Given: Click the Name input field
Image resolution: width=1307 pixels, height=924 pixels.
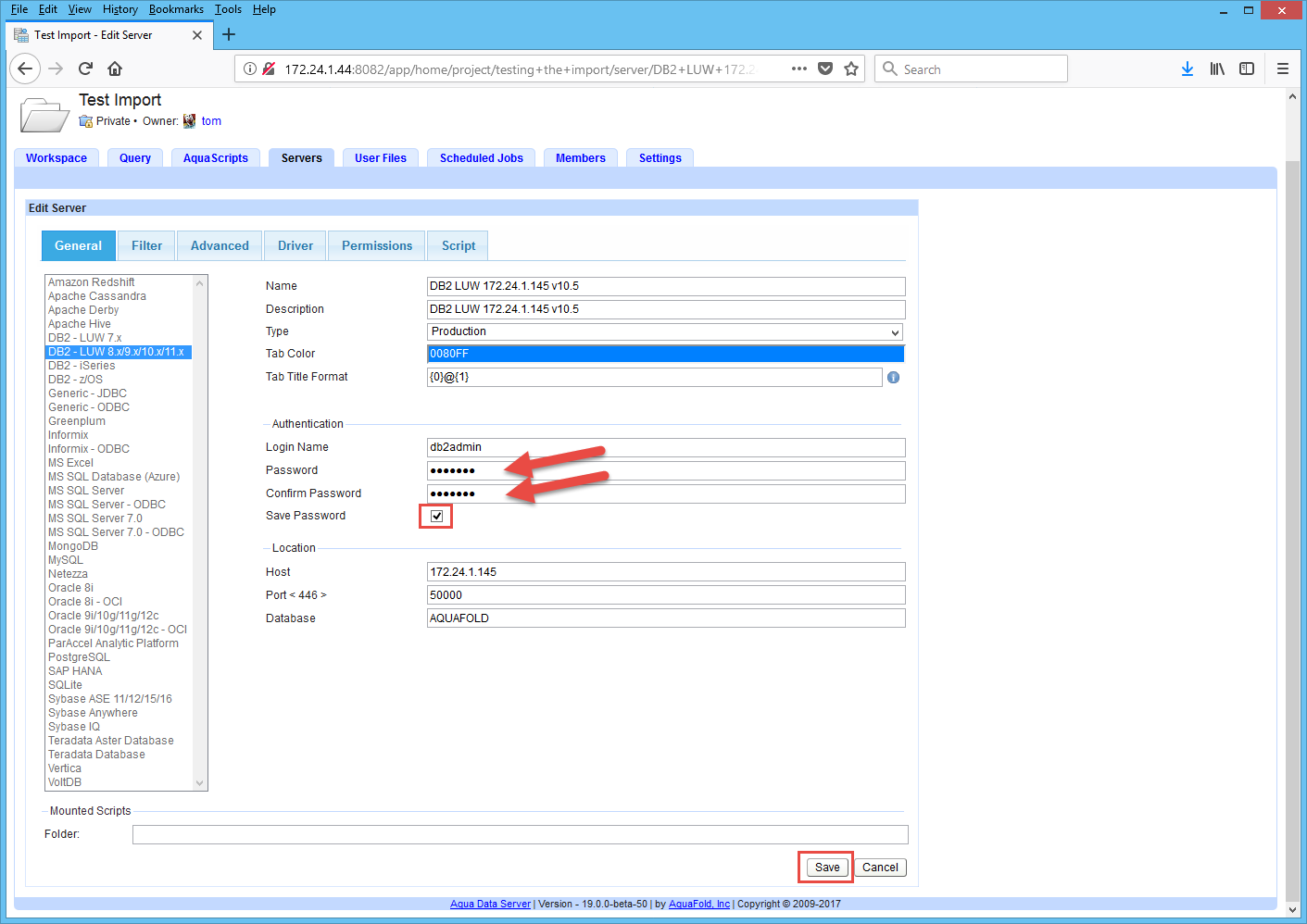Looking at the screenshot, I should (x=666, y=286).
